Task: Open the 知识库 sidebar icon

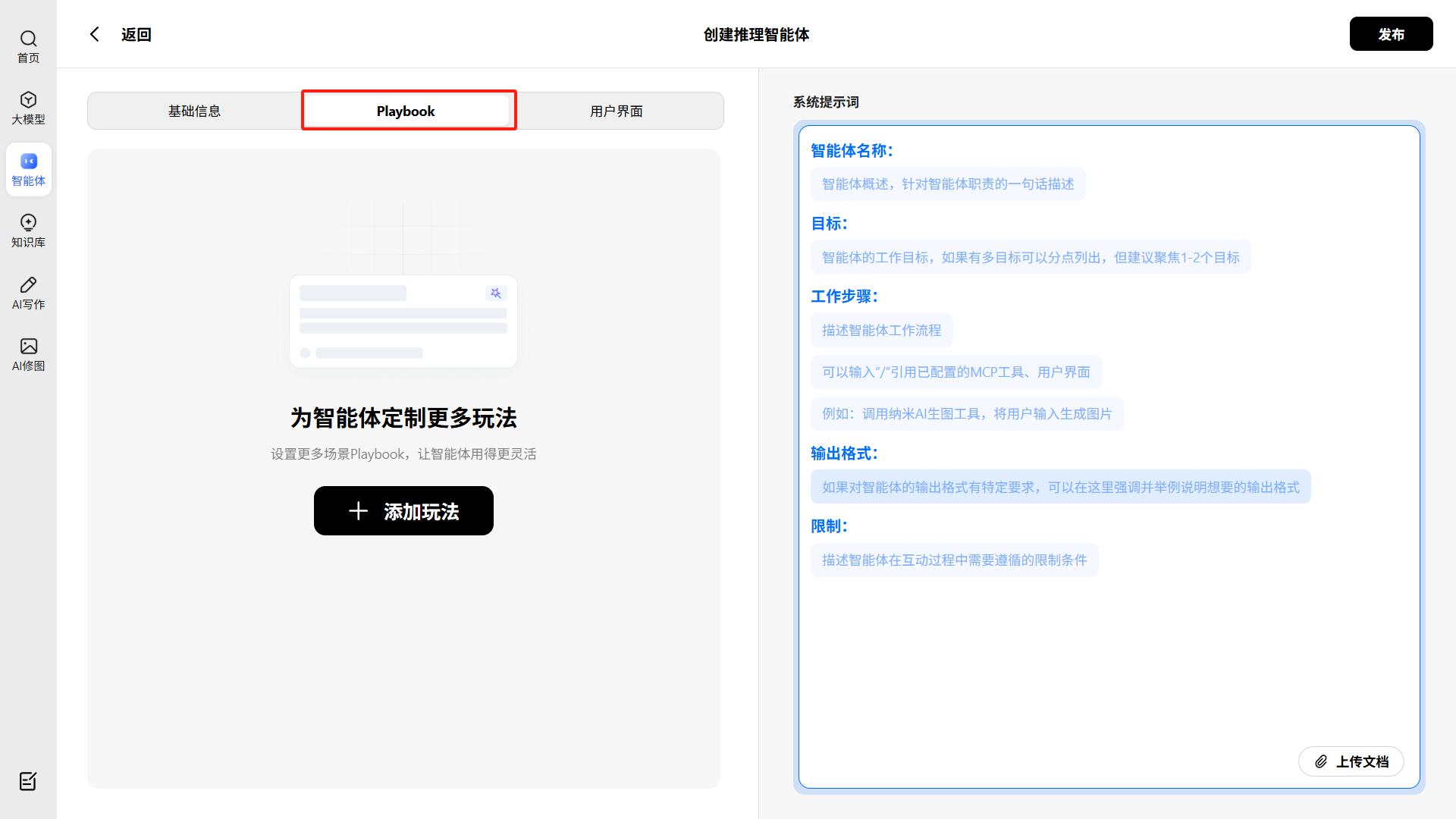Action: [28, 223]
